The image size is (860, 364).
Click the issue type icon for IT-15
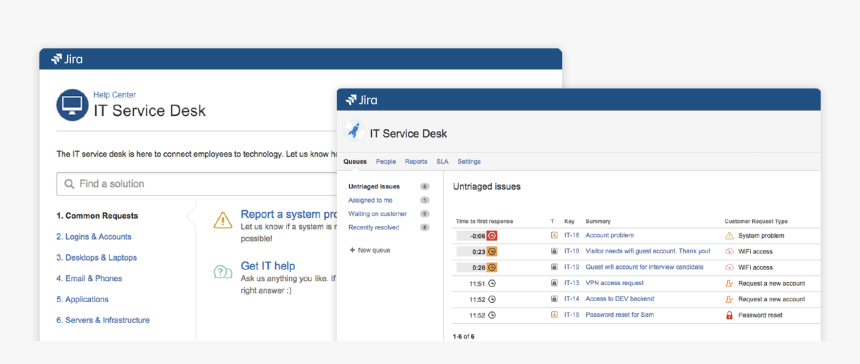tap(554, 315)
